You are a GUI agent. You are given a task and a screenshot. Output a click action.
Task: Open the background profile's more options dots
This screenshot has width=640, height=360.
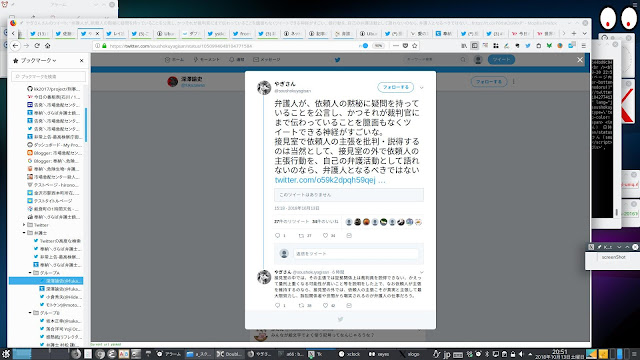pyautogui.click(x=513, y=82)
